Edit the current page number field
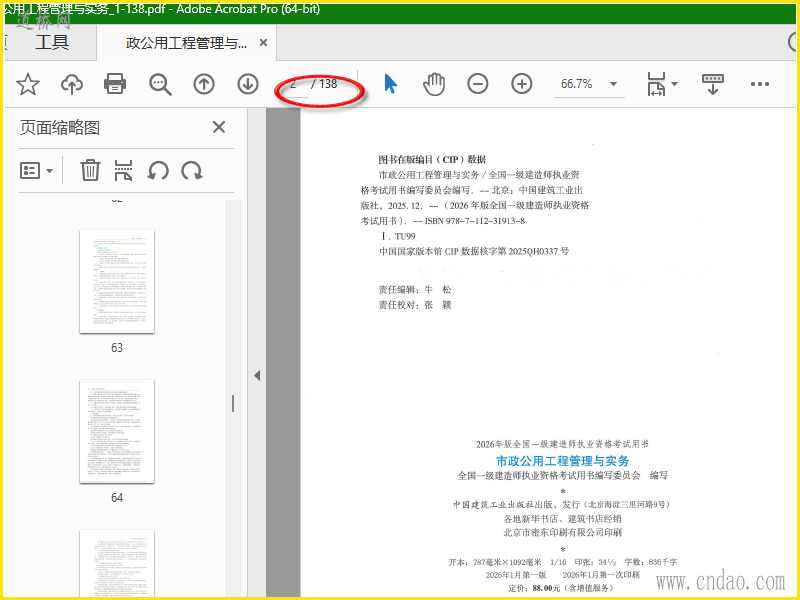Image resolution: width=800 pixels, height=600 pixels. (x=294, y=84)
